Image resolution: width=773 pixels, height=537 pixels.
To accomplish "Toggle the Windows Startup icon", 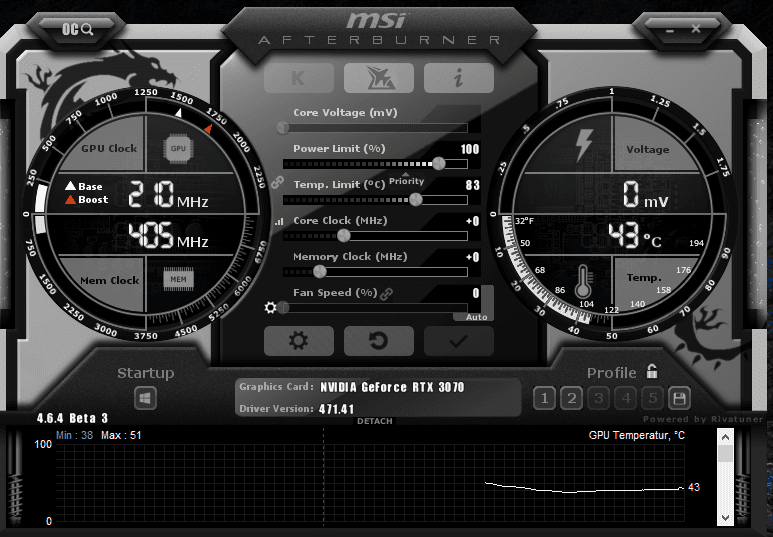I will pos(145,398).
